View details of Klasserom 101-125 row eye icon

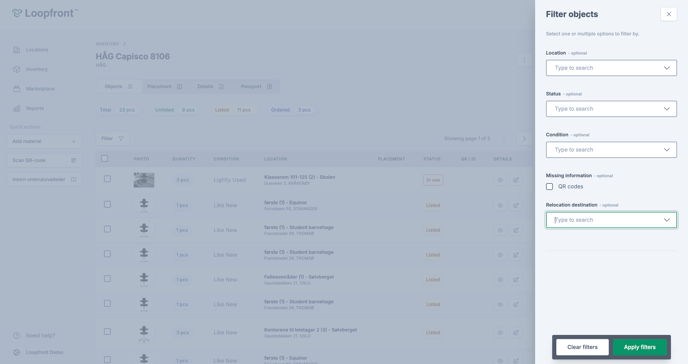point(500,180)
